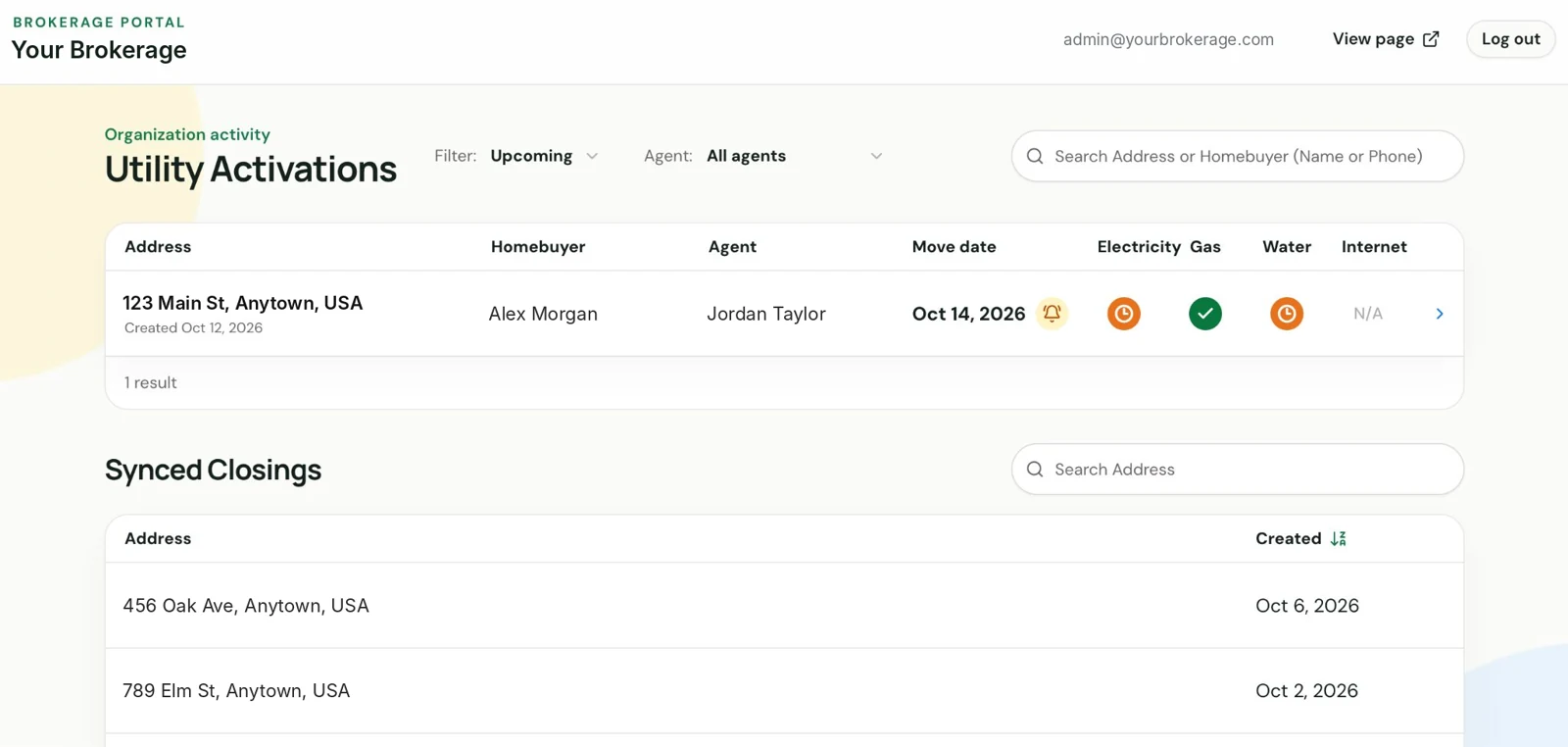The height and width of the screenshot is (747, 1568).
Task: Click the Your Brokerage title
Action: pos(99,50)
